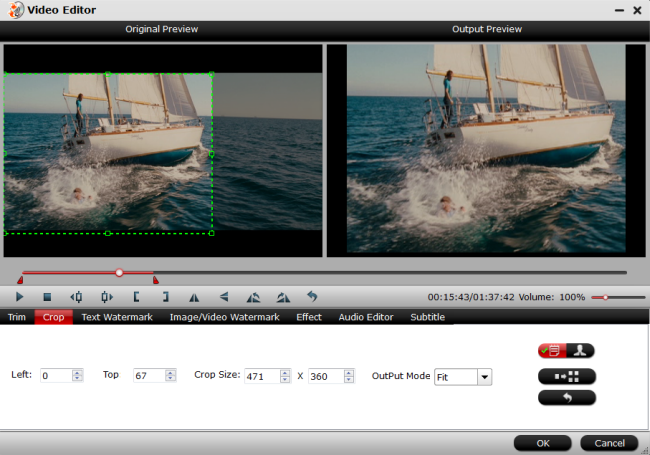Click the left red trim marker
The height and width of the screenshot is (455, 650).
20,281
